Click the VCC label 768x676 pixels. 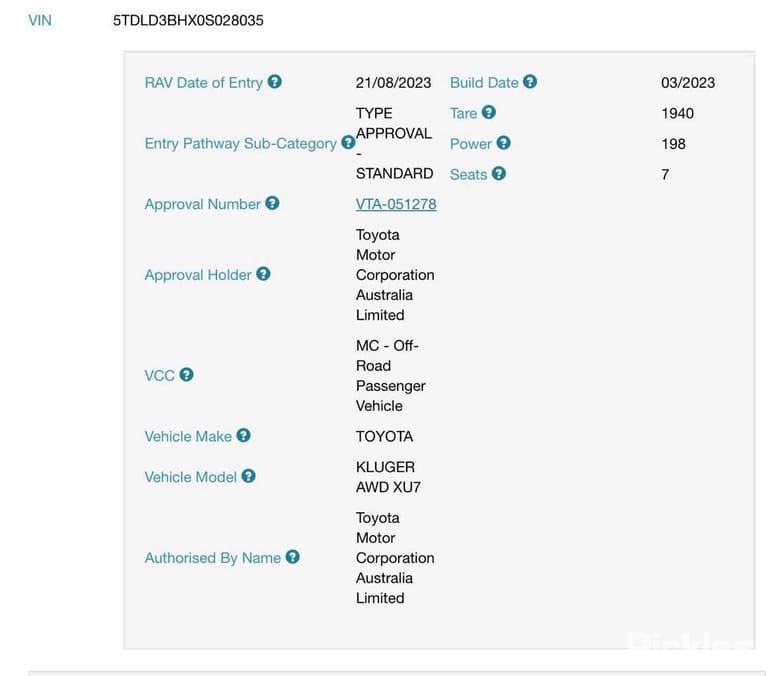point(160,376)
